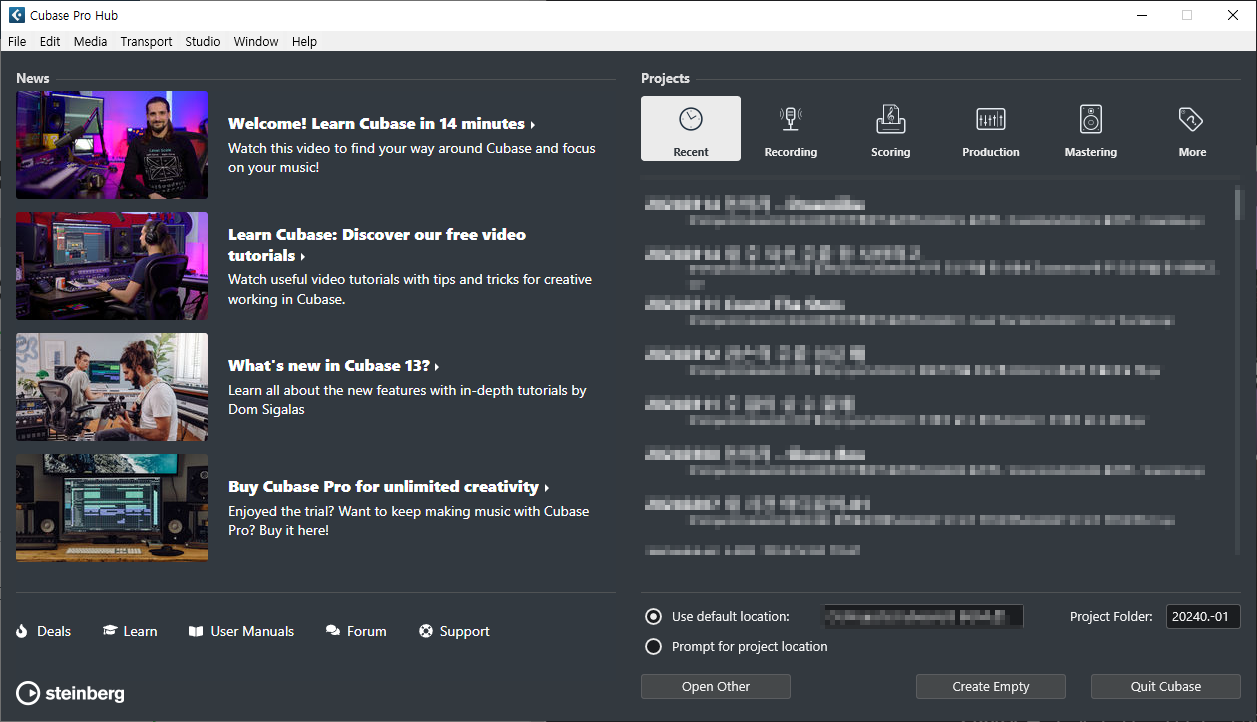The width and height of the screenshot is (1257, 722).
Task: Open the Studio menu
Action: click(x=203, y=41)
